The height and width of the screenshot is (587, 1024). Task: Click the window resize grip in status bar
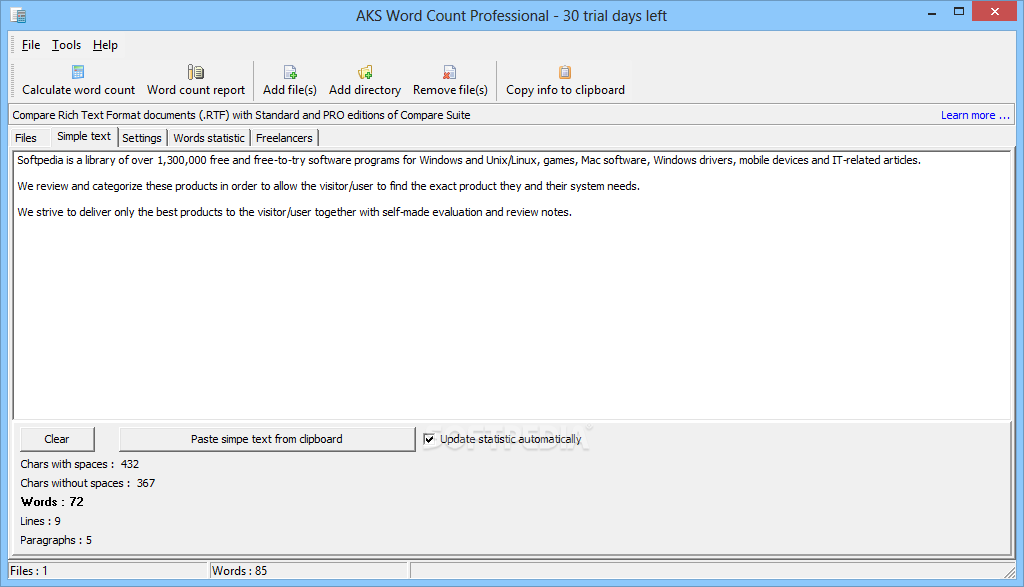1010,572
